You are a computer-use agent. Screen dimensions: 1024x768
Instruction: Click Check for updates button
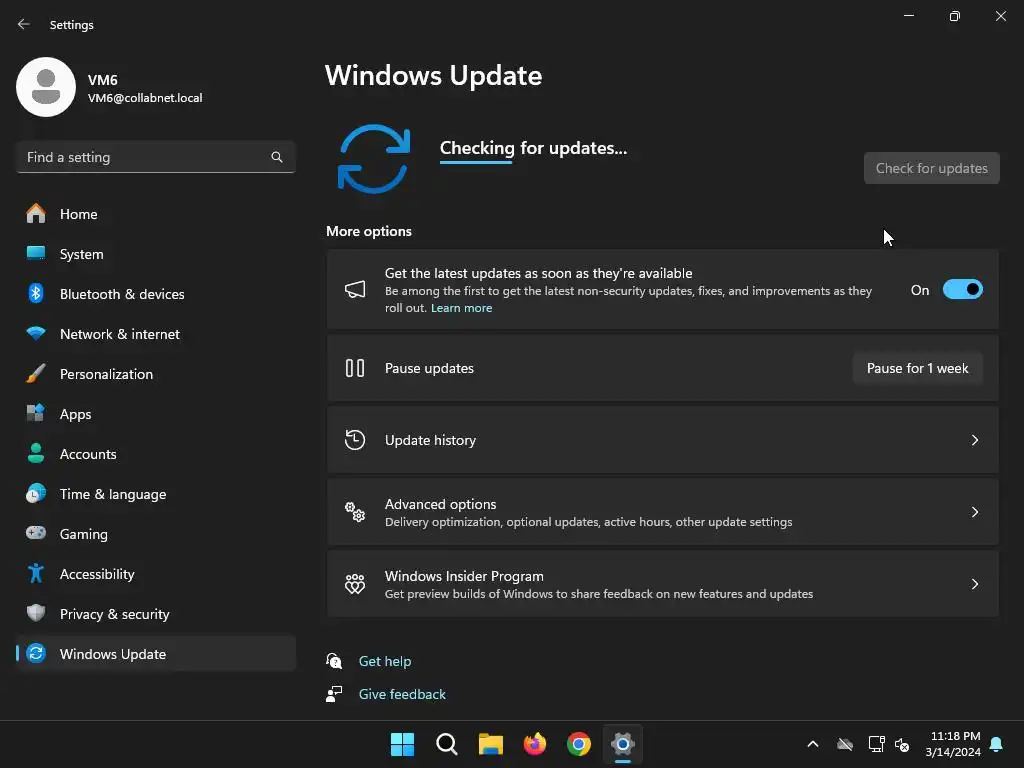click(931, 168)
